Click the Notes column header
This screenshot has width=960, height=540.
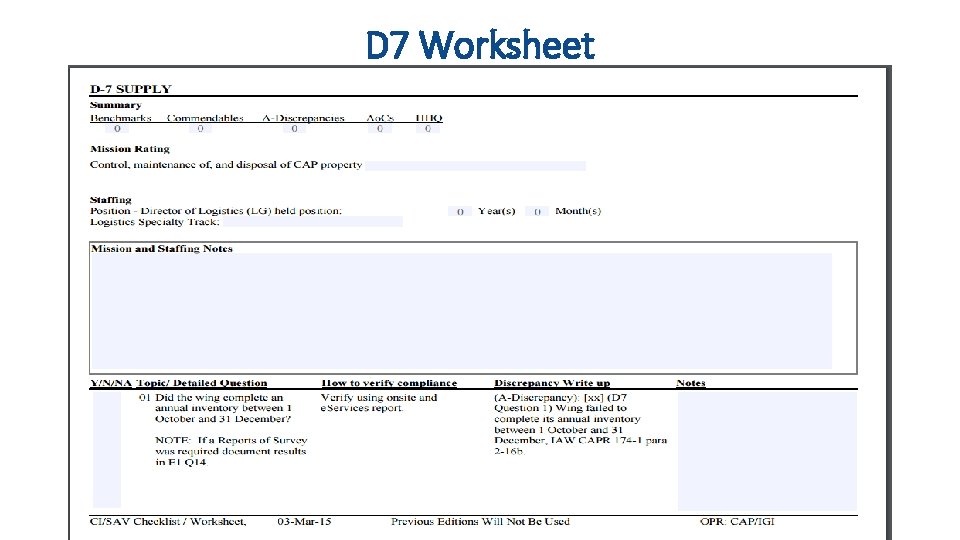point(691,383)
